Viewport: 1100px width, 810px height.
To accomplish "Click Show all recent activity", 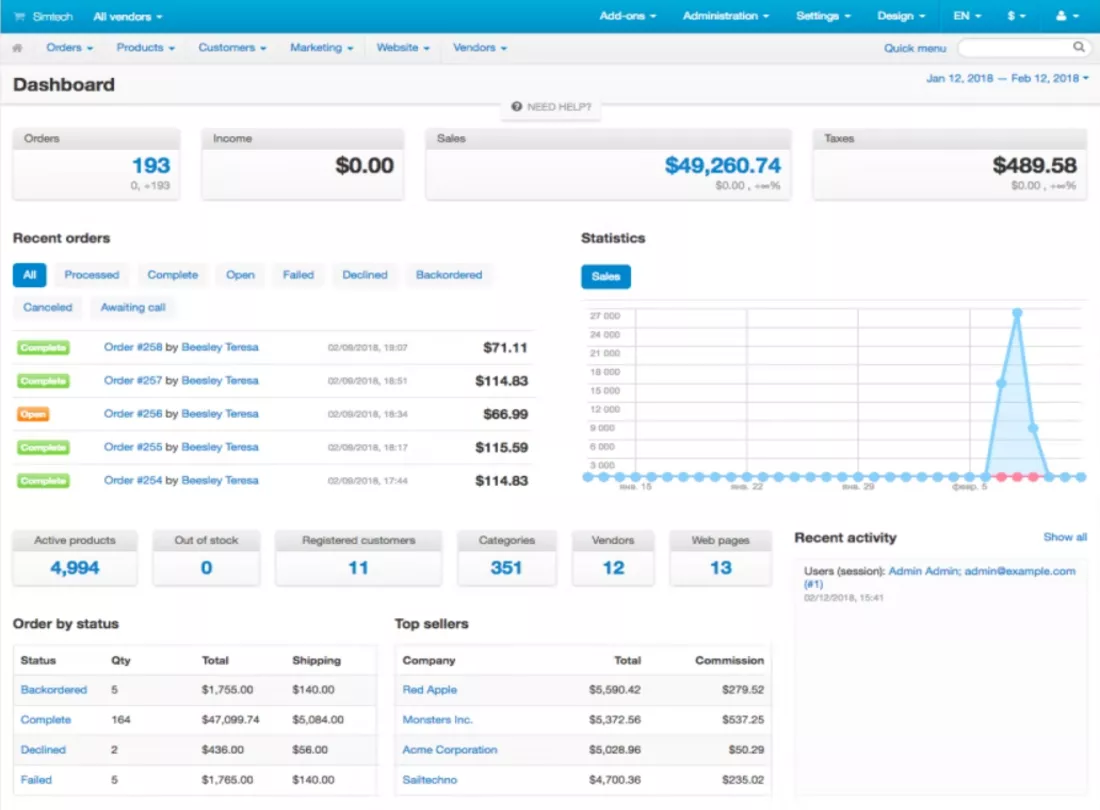I will 1065,536.
